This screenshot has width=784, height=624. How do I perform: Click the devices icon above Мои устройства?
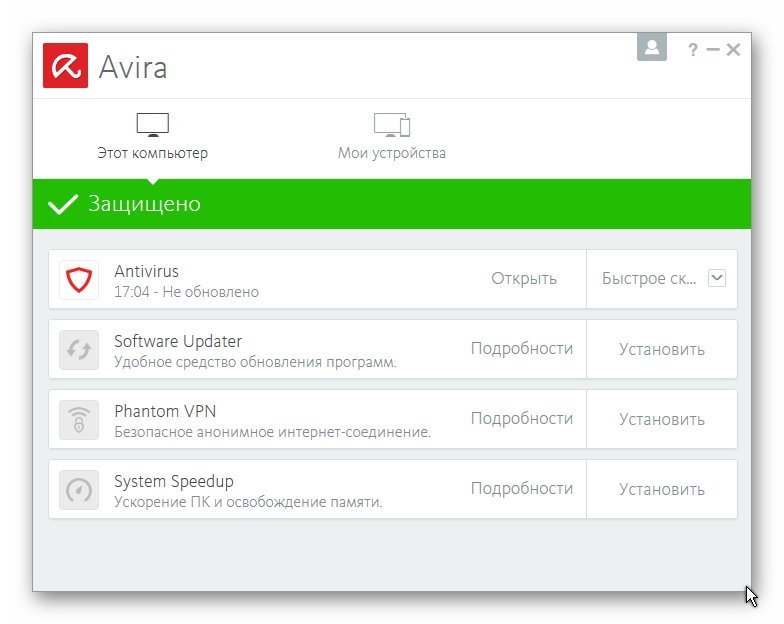[x=391, y=125]
